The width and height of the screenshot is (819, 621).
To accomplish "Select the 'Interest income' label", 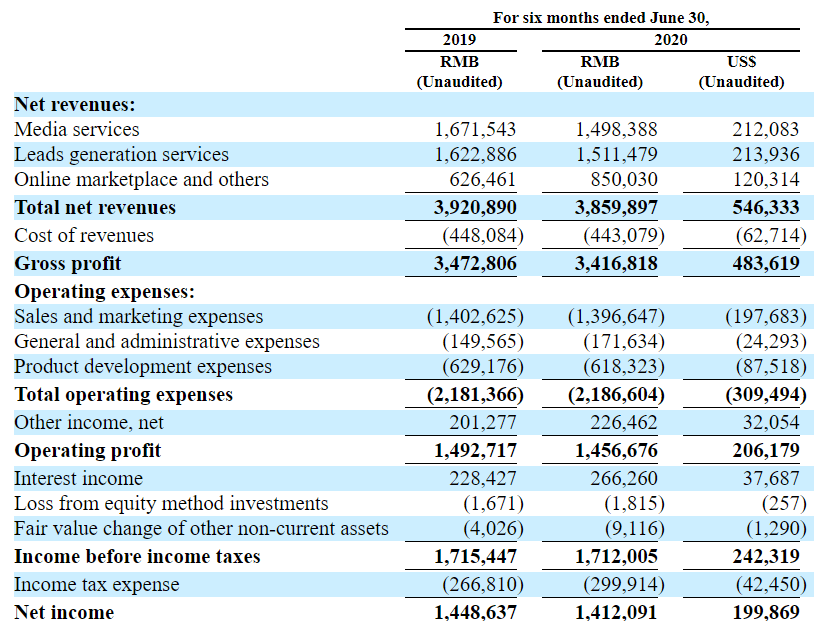I will [x=78, y=479].
